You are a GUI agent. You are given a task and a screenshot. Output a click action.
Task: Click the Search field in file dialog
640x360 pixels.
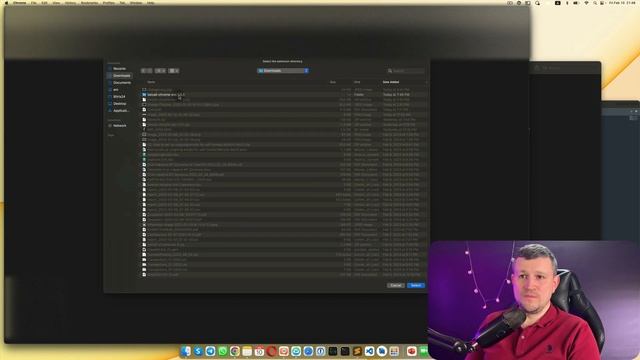click(406, 71)
